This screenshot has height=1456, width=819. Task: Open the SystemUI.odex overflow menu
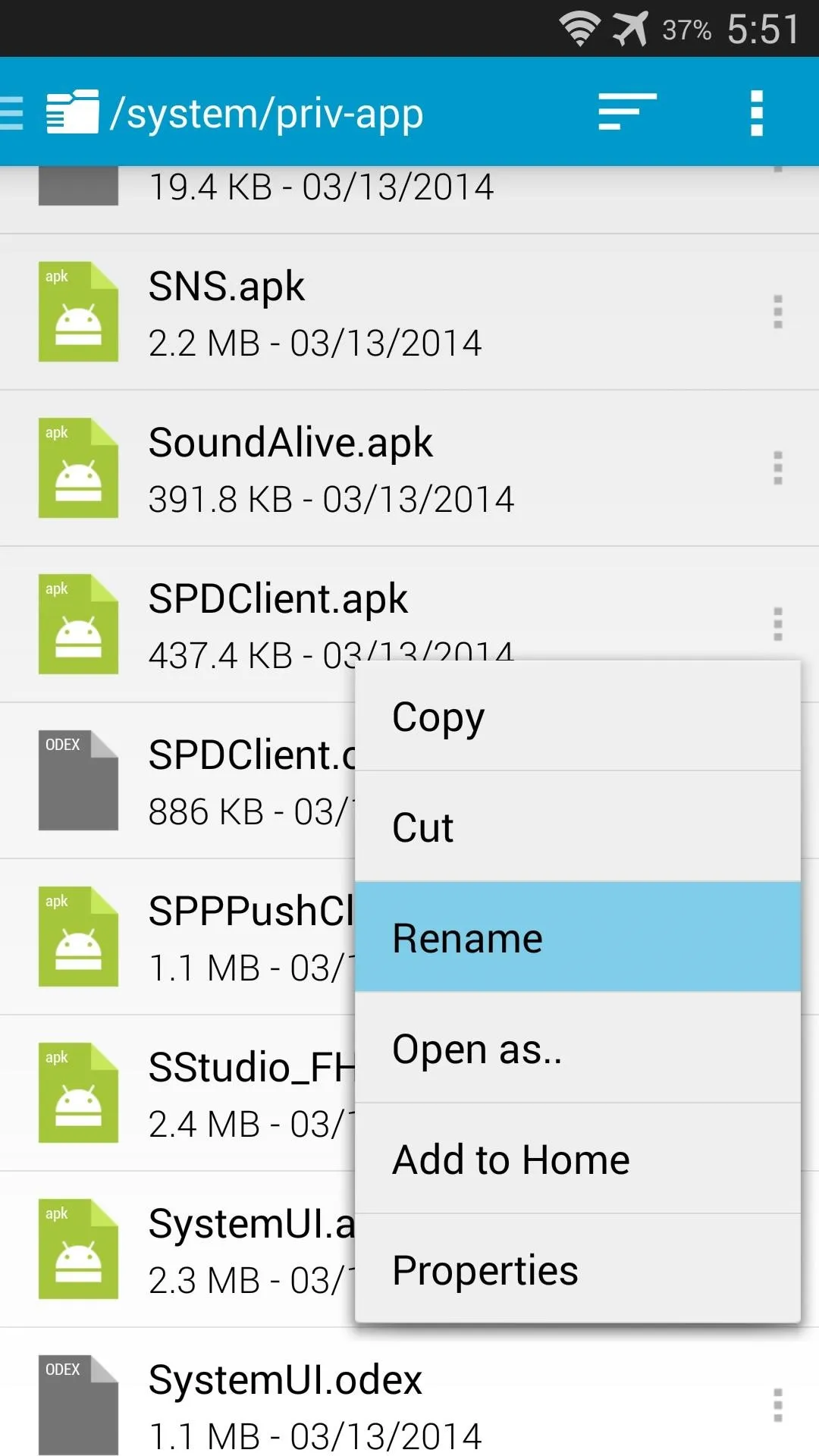[777, 1405]
